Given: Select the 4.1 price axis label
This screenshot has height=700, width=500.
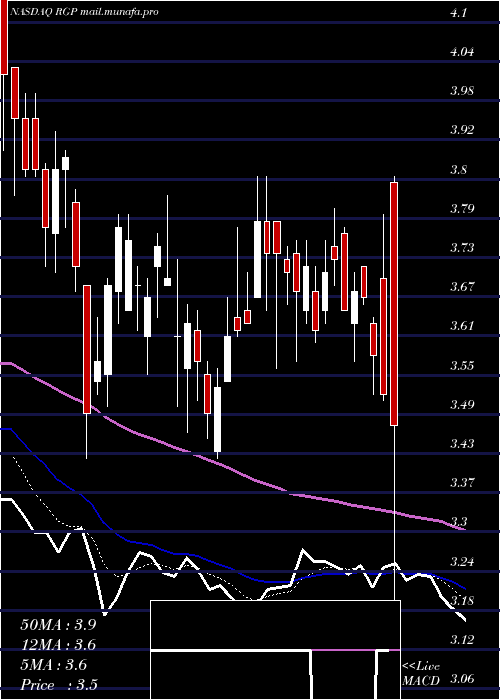Looking at the screenshot, I should click(458, 13).
